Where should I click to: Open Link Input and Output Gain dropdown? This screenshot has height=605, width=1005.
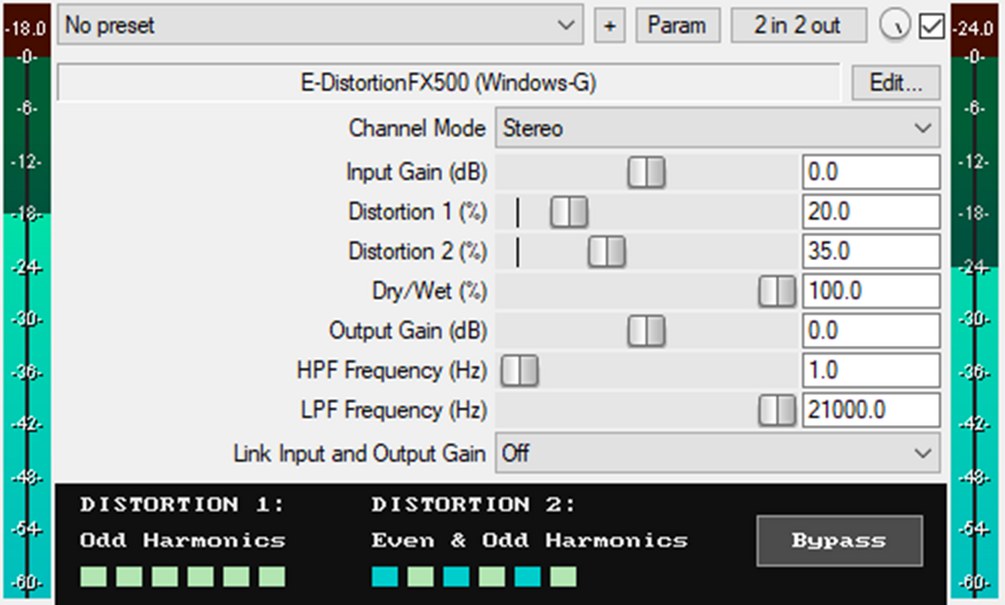coord(717,453)
